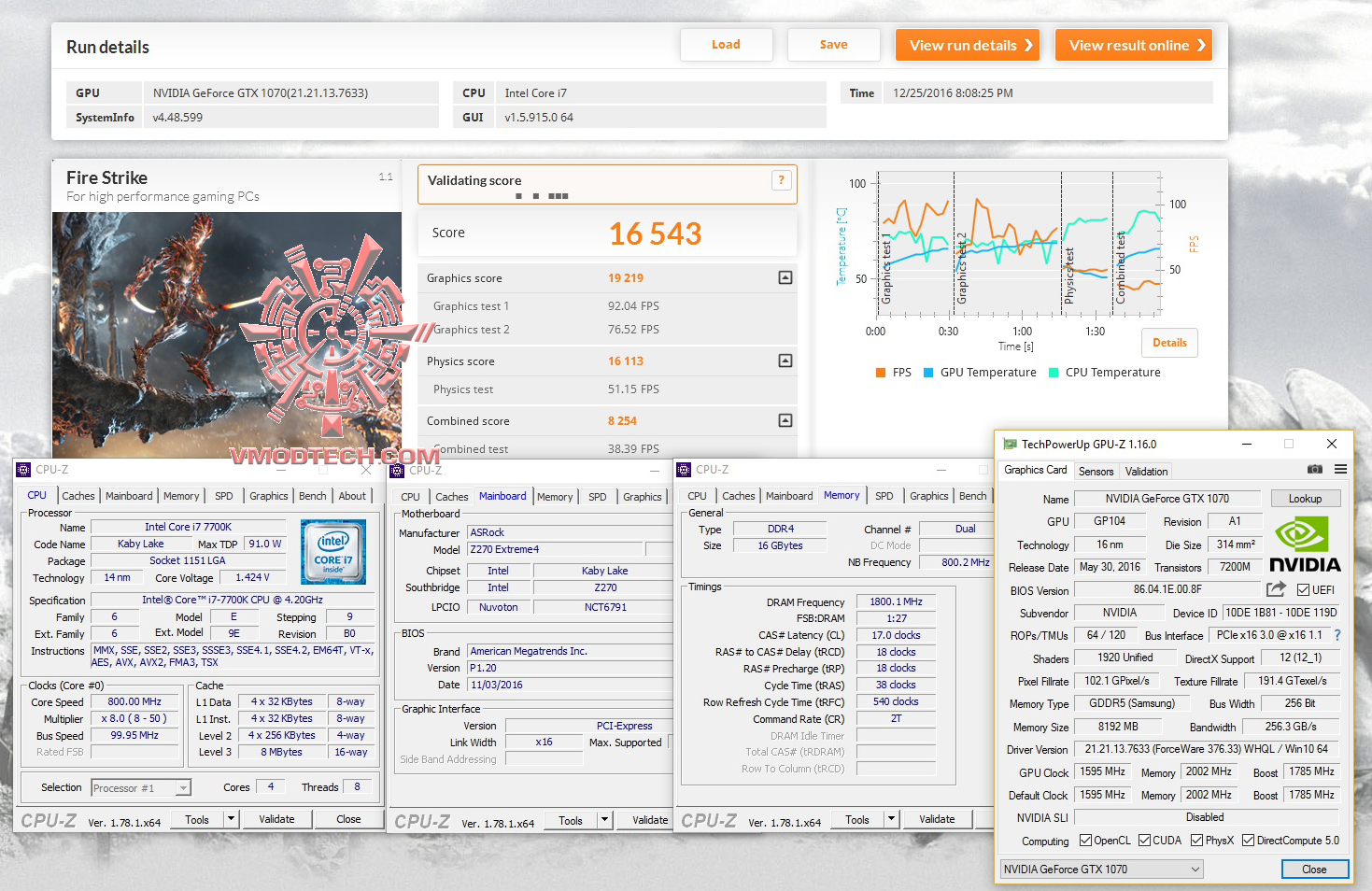Click the Driver Version field in GPU-Z

(x=1207, y=749)
